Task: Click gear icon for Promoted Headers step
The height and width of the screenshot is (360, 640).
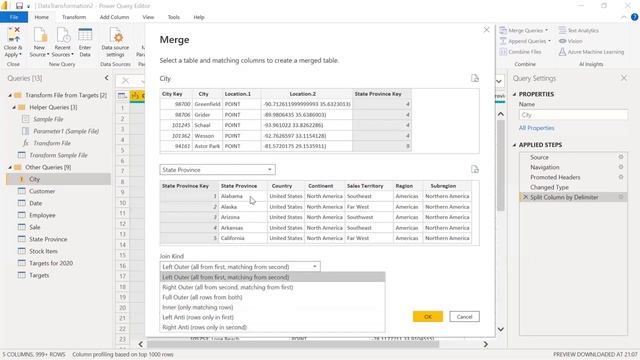Action: pyautogui.click(x=621, y=177)
